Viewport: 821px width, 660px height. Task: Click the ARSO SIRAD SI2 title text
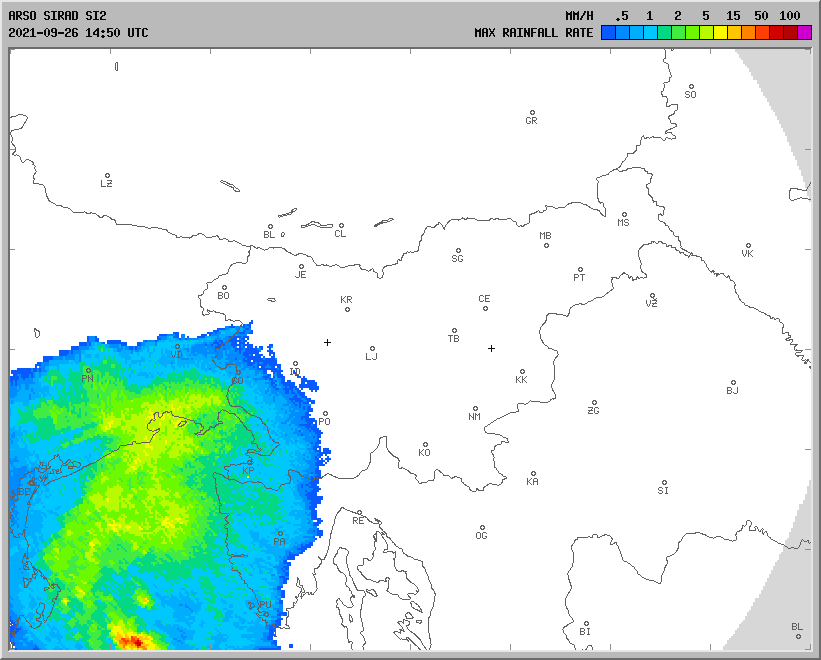[x=55, y=16]
